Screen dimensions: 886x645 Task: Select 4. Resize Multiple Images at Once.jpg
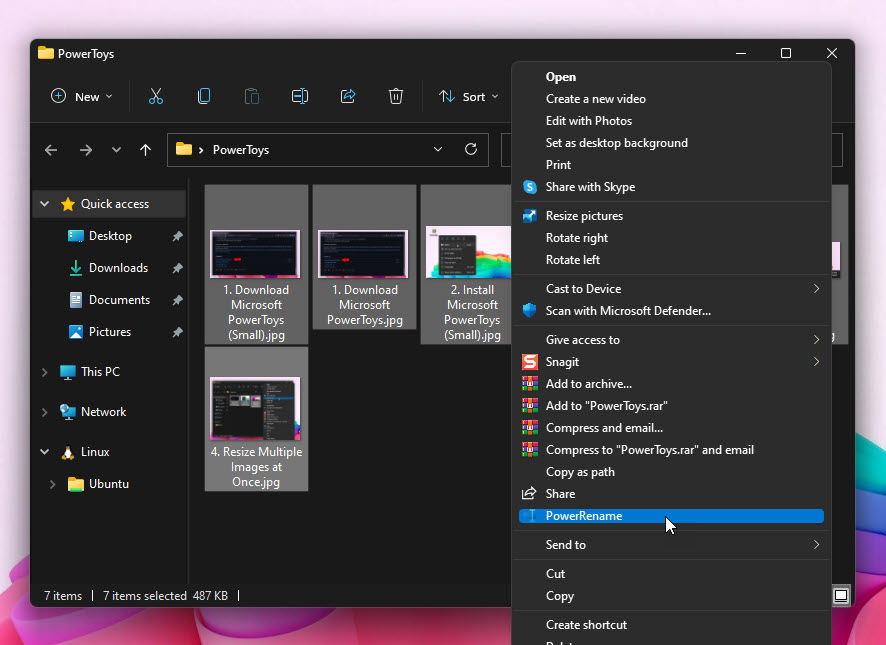[x=256, y=419]
